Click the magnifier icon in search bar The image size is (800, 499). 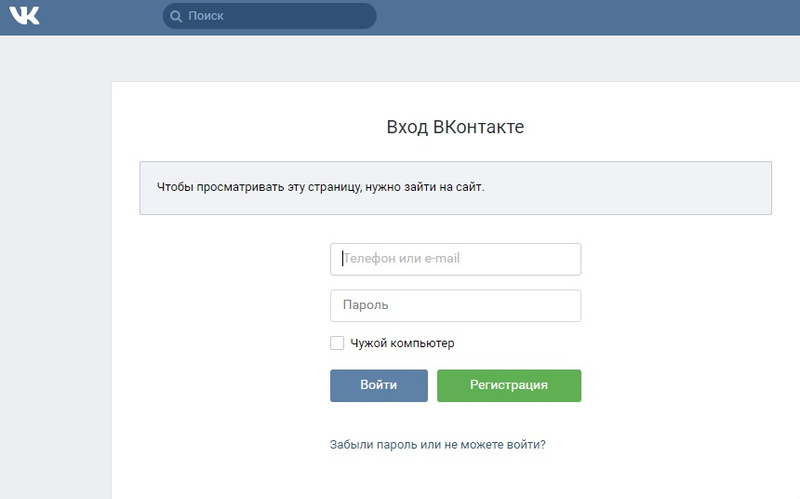pyautogui.click(x=177, y=17)
